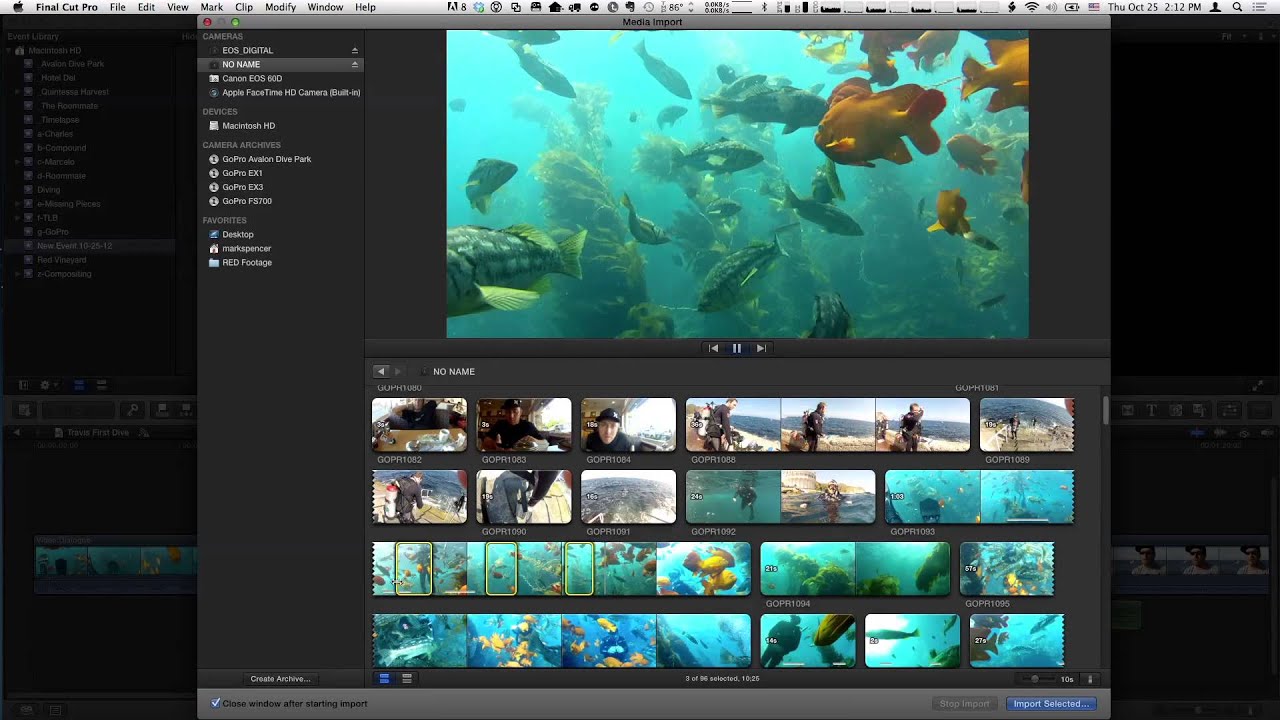Go back in the browser navigation
This screenshot has height=720, width=1280.
coord(380,371)
